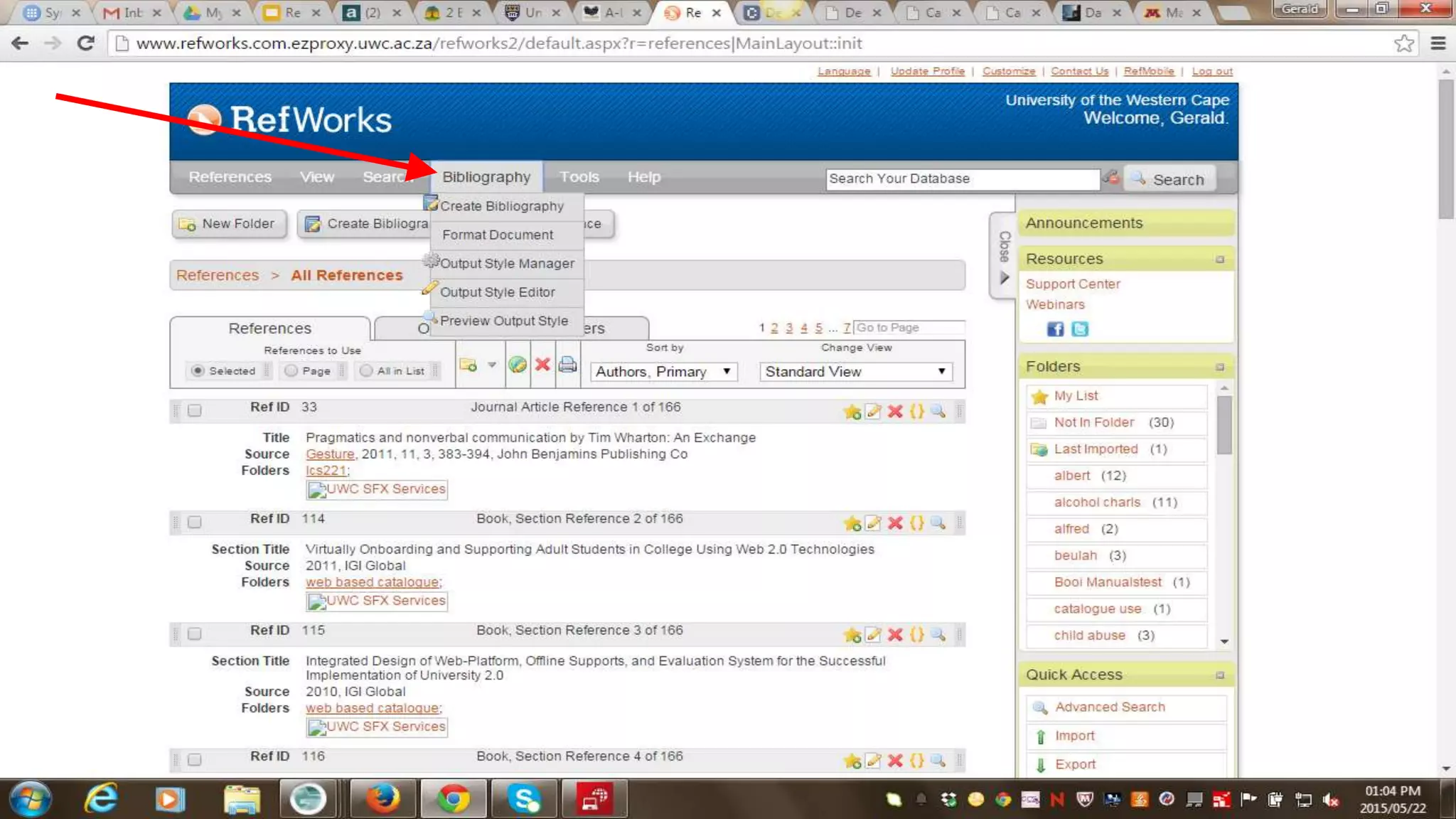
Task: Open the Twitter icon under Resources
Action: coord(1080,329)
